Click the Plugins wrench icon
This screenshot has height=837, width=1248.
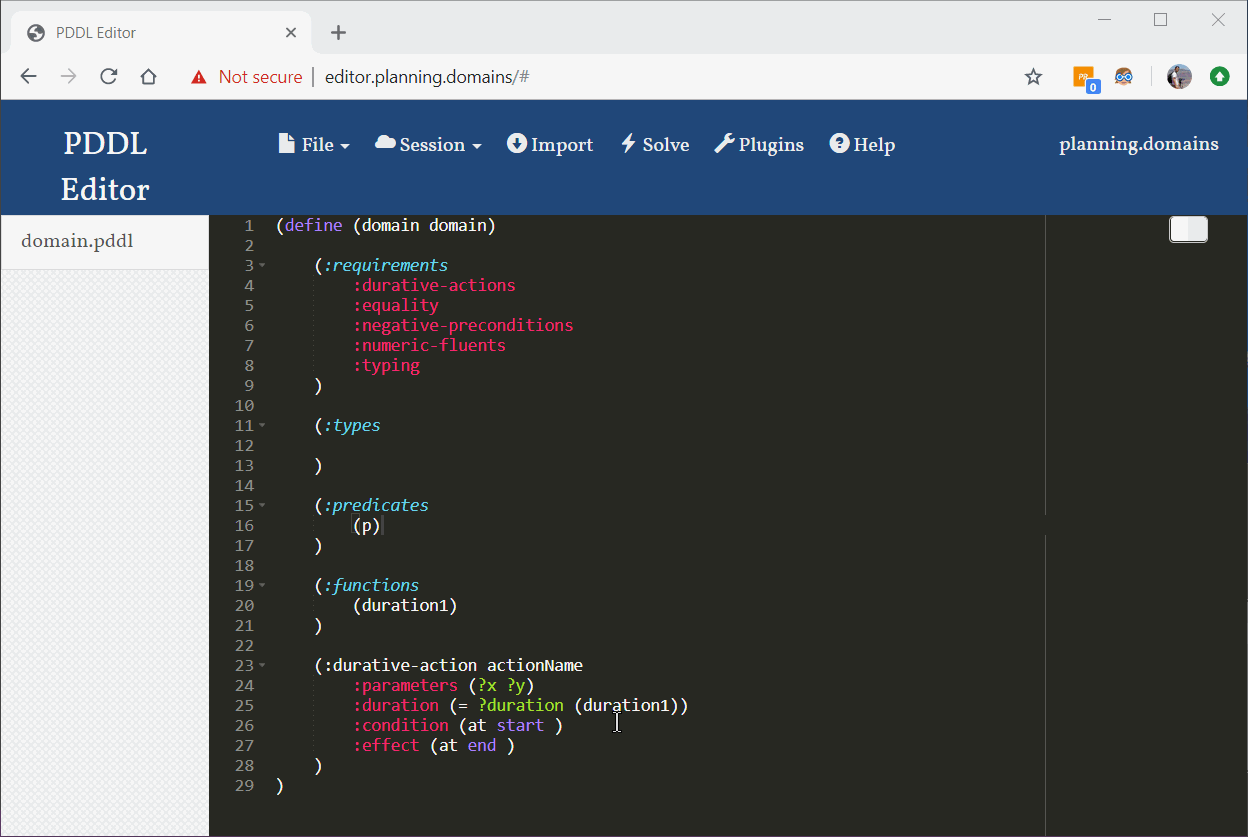724,144
